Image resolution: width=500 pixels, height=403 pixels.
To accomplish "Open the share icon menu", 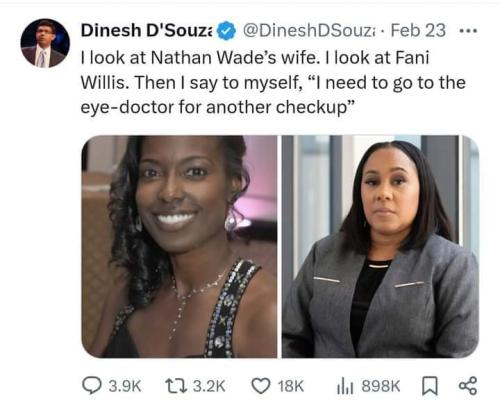I will click(468, 386).
